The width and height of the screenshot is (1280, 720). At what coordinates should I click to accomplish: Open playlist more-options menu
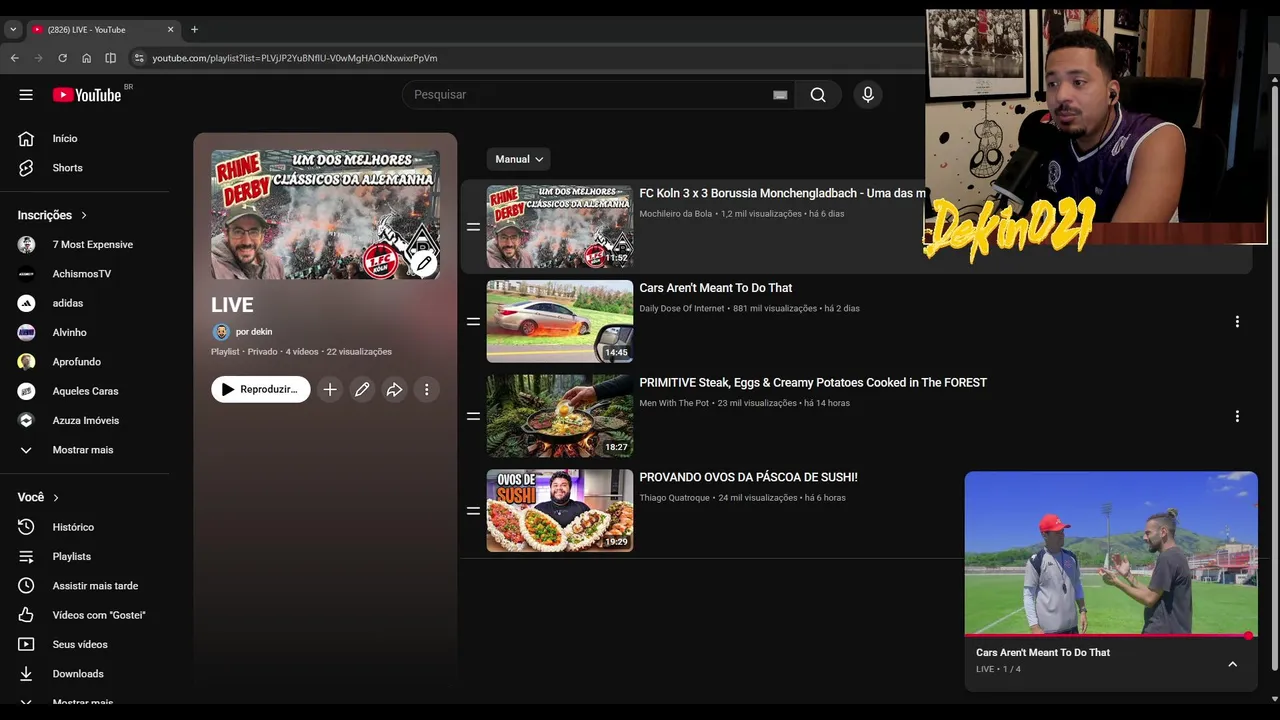click(x=426, y=390)
